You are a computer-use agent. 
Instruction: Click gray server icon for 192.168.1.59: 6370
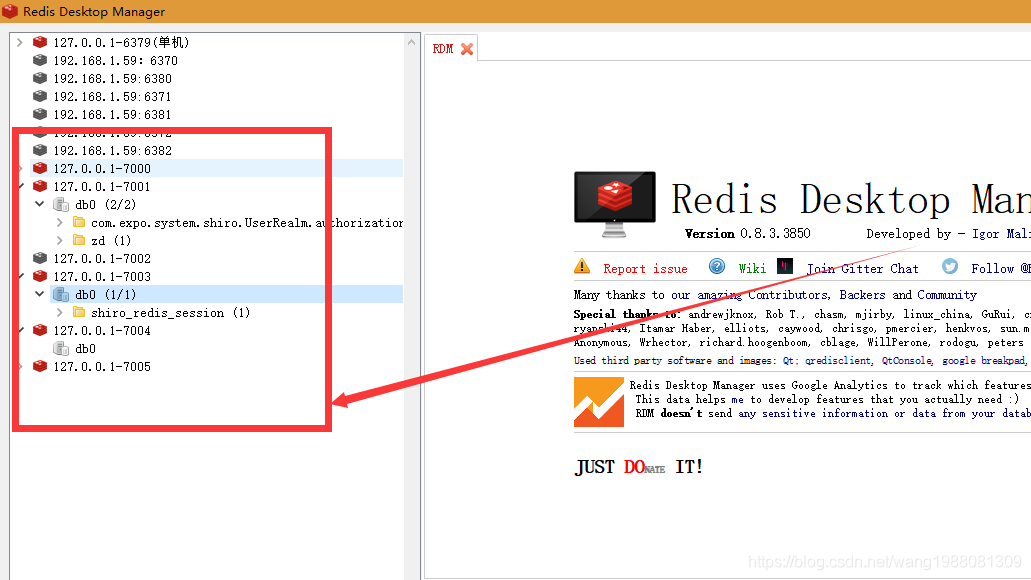40,60
